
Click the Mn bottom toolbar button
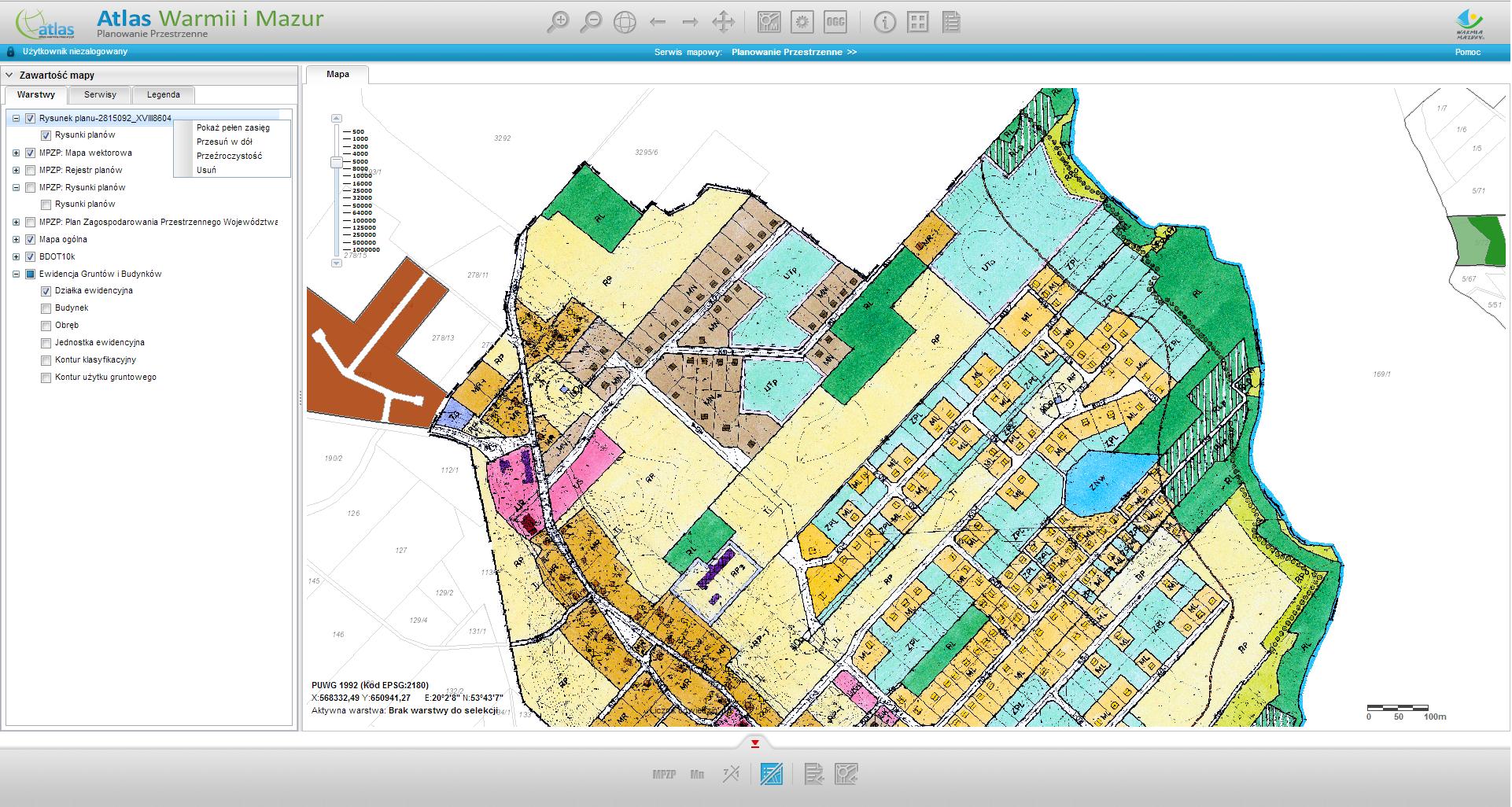[697, 775]
